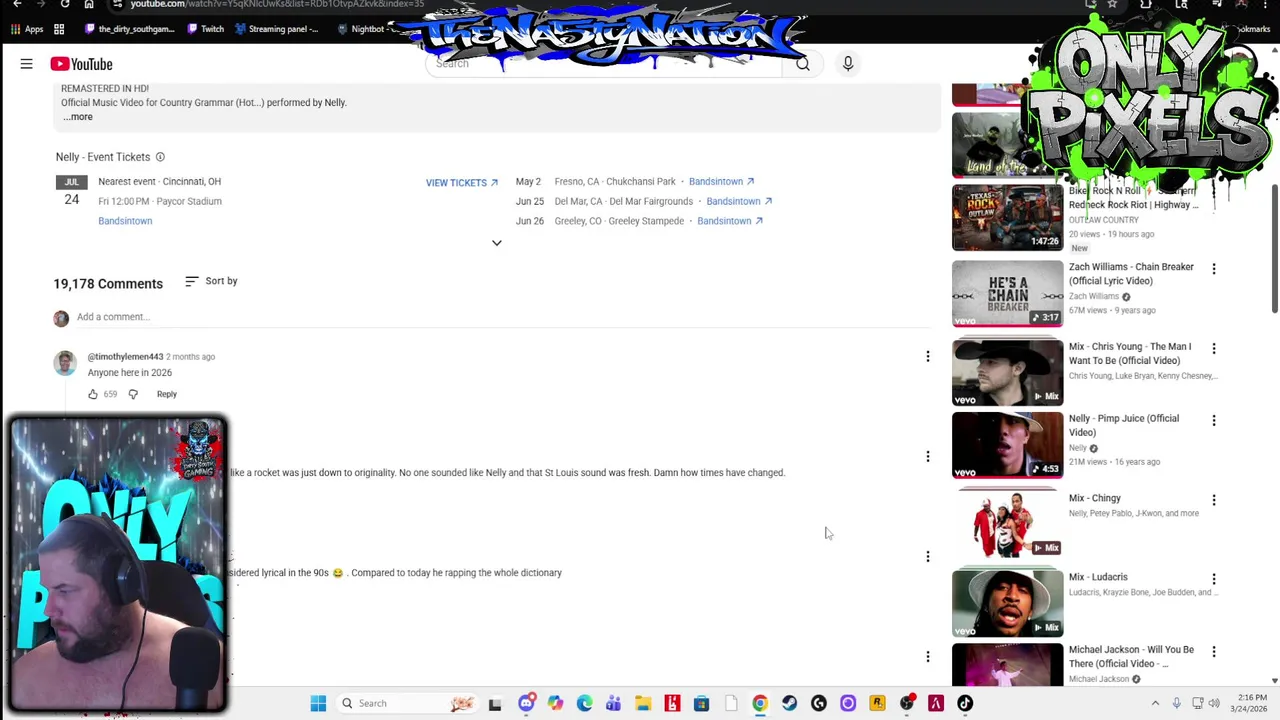Open the YouTube hamburger guide menu
The height and width of the screenshot is (720, 1280).
point(26,64)
